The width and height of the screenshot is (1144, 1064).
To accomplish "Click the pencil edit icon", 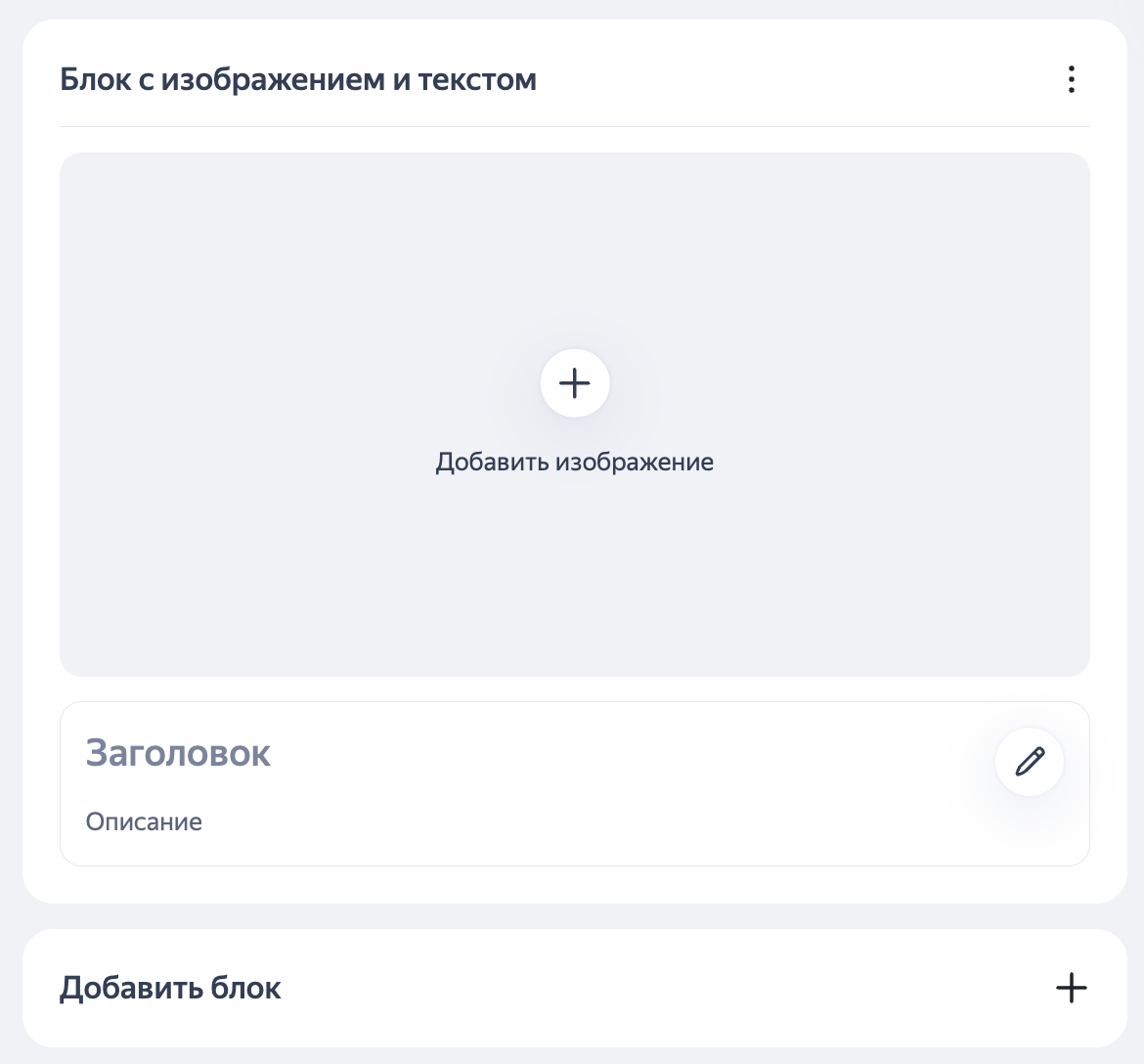I will pos(1030,762).
